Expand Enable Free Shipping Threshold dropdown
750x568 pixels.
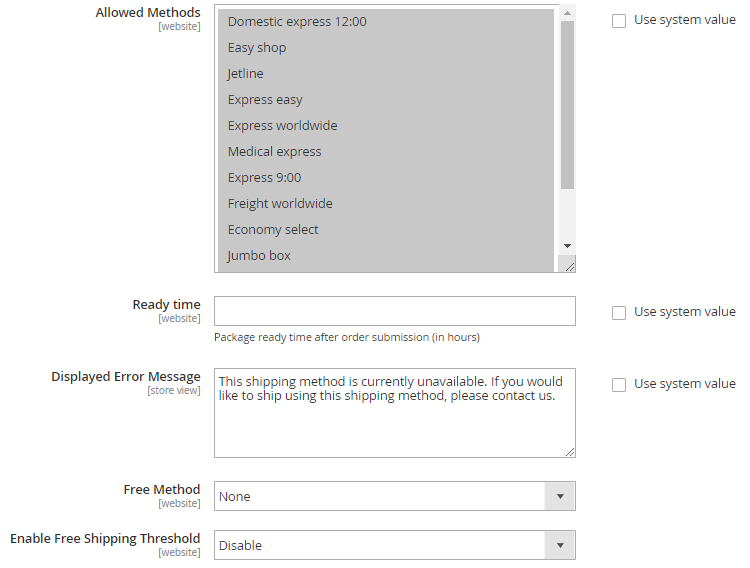pos(394,545)
